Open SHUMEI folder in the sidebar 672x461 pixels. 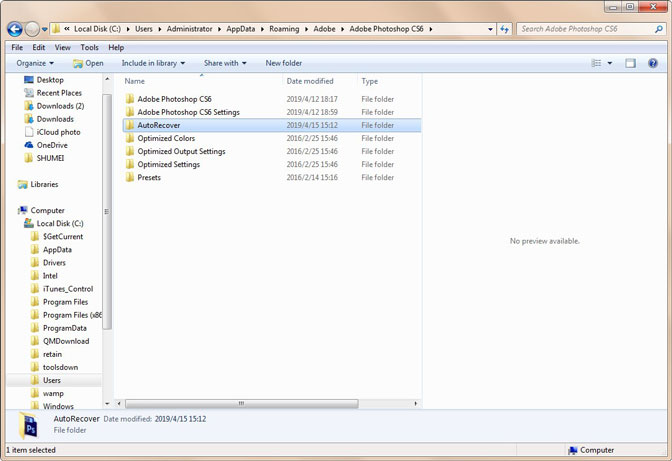coord(50,158)
